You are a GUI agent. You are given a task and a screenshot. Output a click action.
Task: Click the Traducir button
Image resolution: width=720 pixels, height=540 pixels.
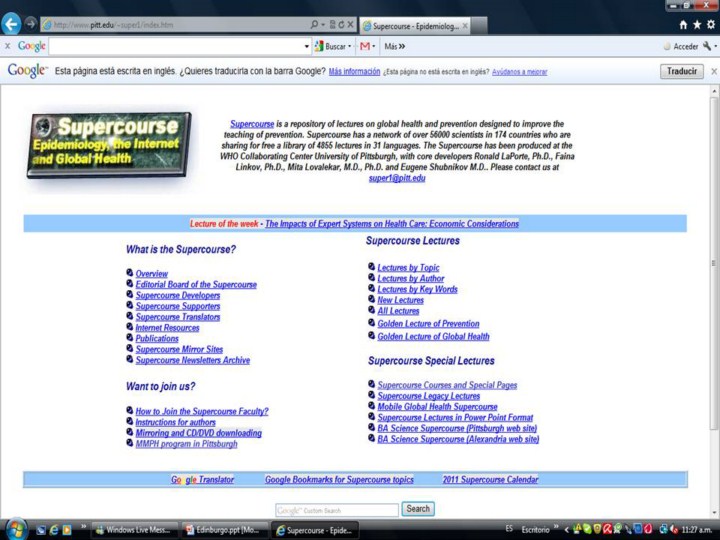(x=681, y=71)
